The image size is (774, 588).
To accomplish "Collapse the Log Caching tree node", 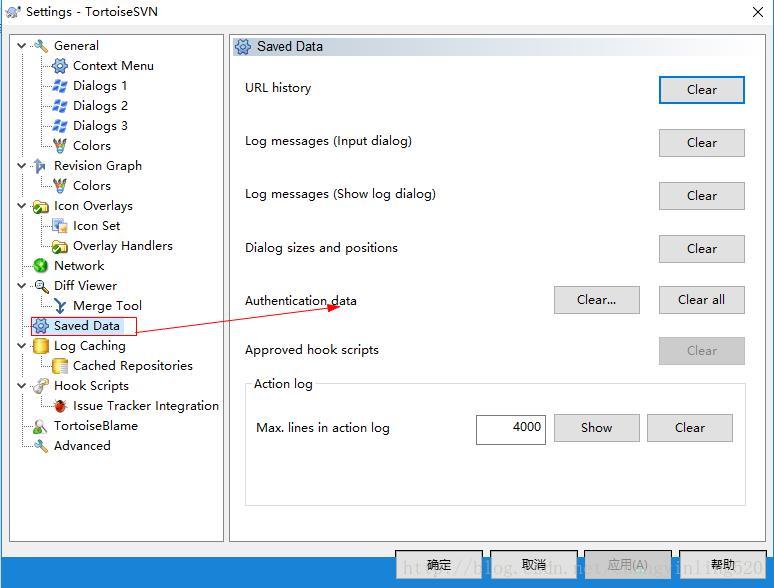I will [x=21, y=346].
